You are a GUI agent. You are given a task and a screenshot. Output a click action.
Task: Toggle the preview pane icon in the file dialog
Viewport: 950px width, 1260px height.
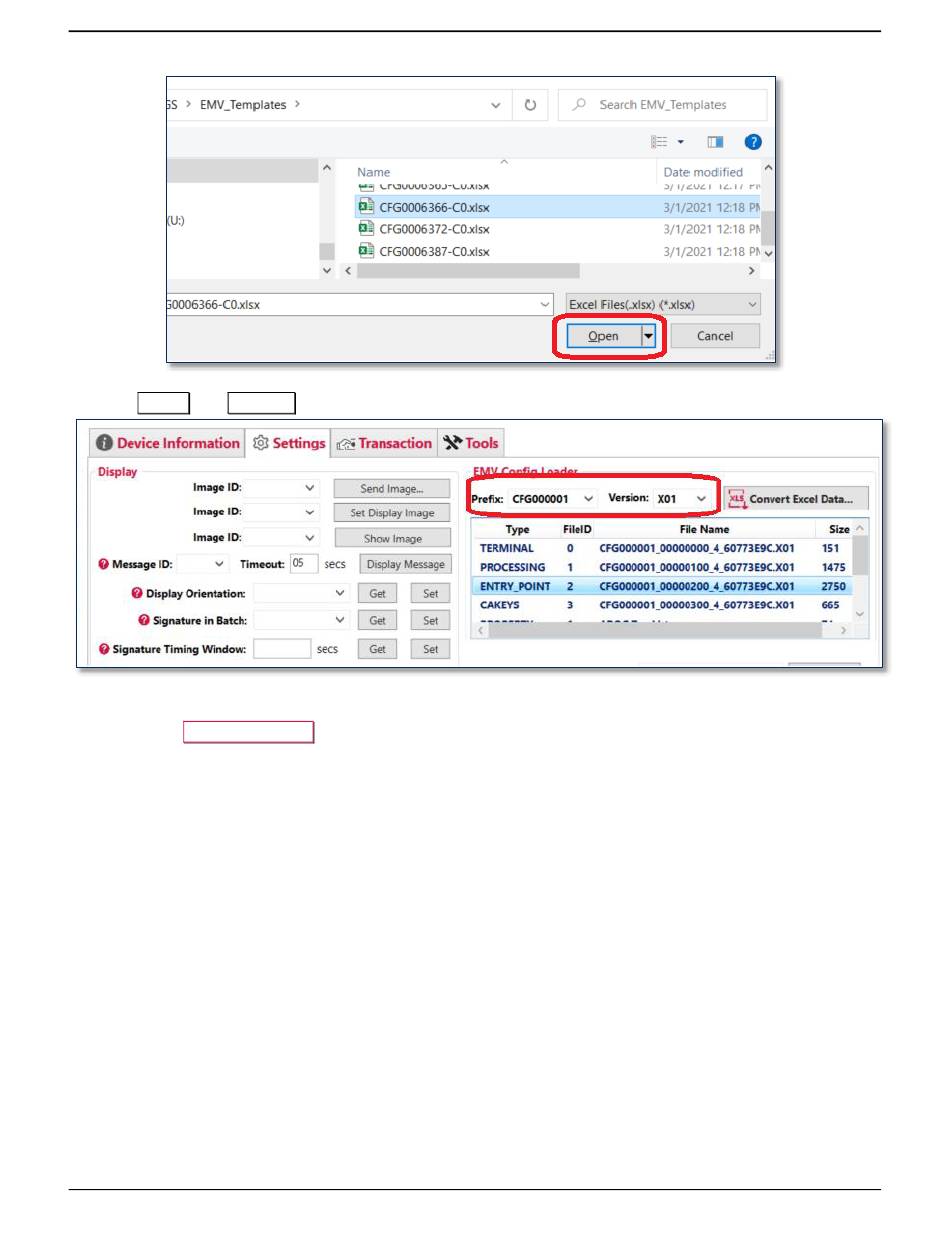pos(716,142)
